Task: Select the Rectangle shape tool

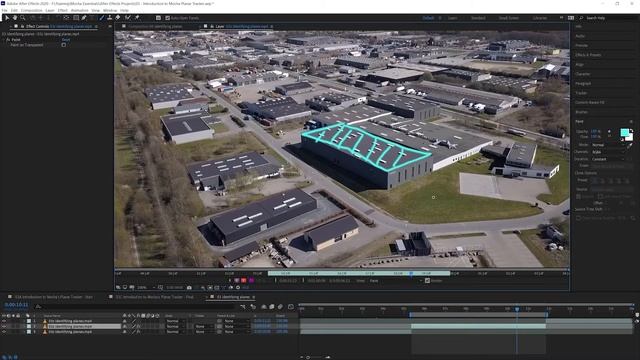Action: point(76,18)
